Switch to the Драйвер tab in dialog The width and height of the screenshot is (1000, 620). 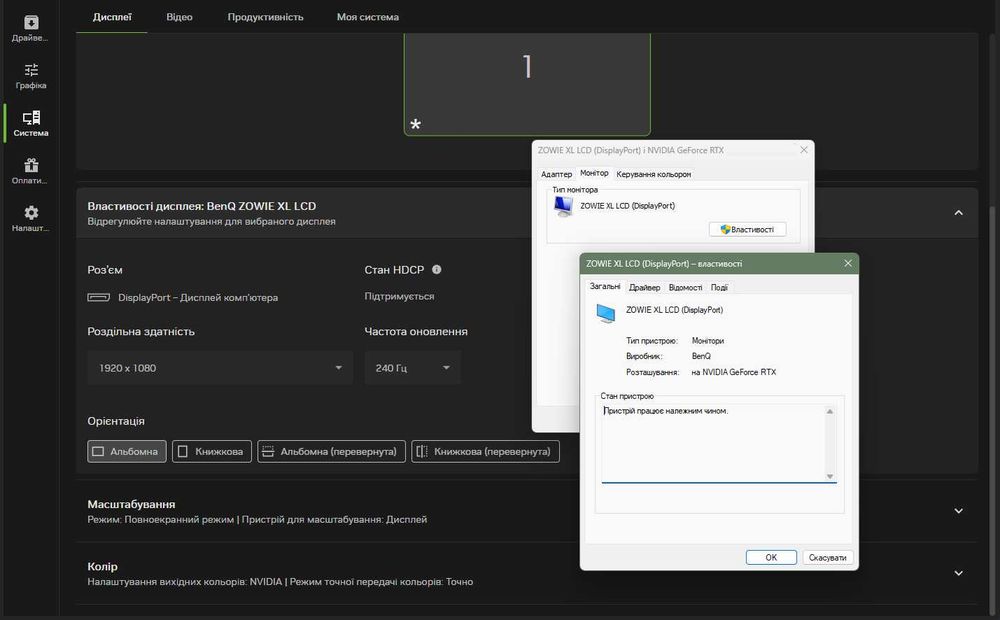tap(644, 288)
